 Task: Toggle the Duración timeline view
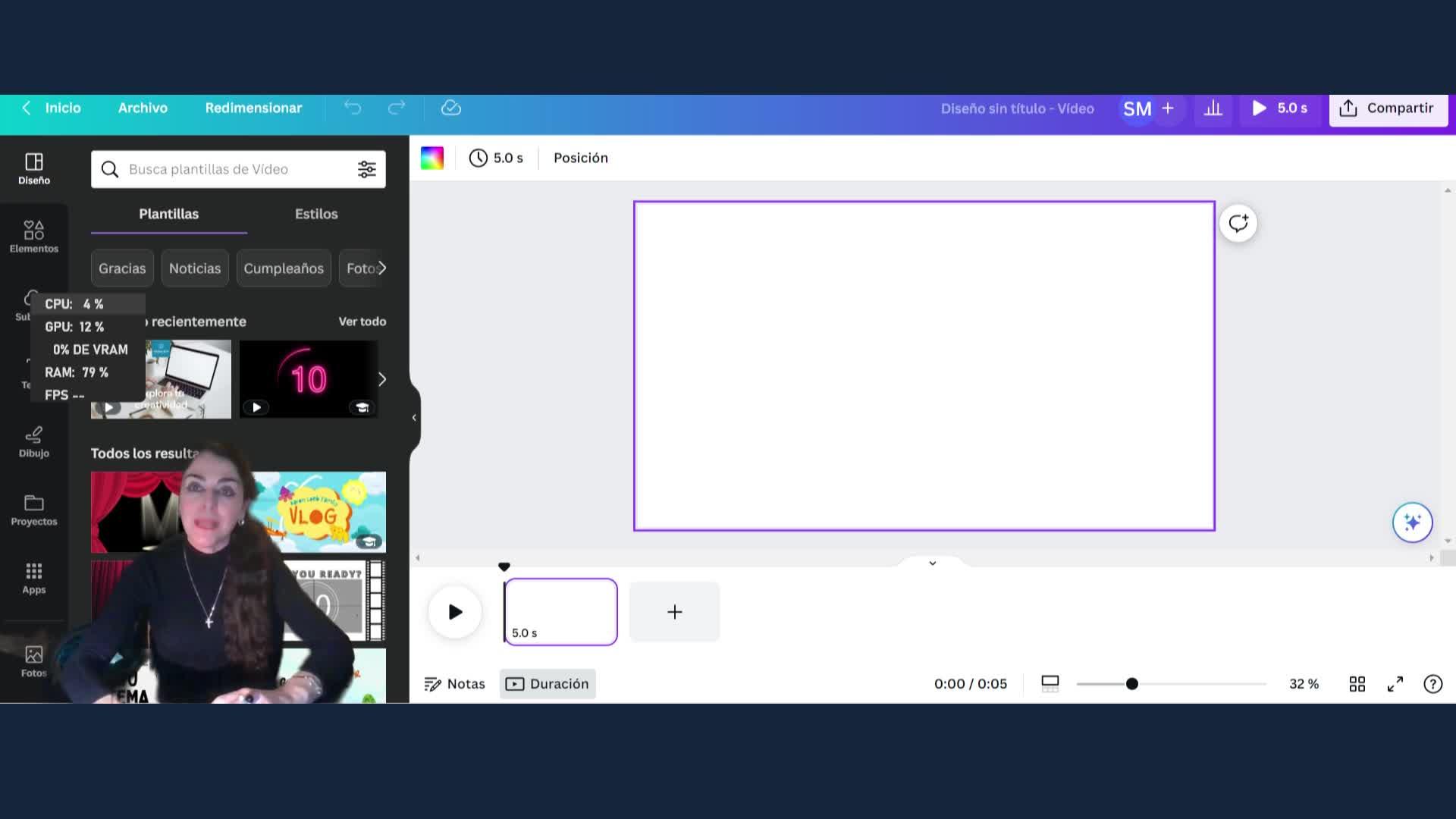548,684
